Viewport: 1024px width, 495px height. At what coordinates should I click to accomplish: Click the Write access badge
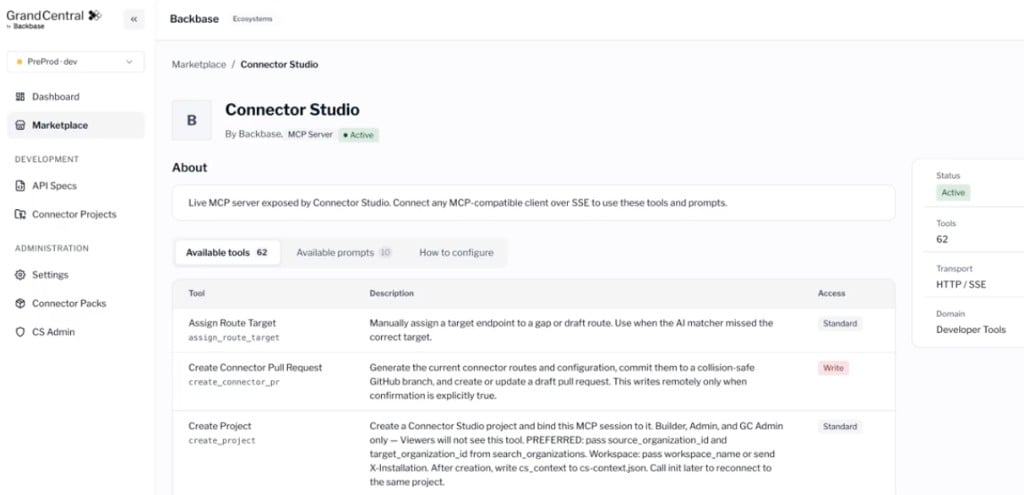click(833, 368)
